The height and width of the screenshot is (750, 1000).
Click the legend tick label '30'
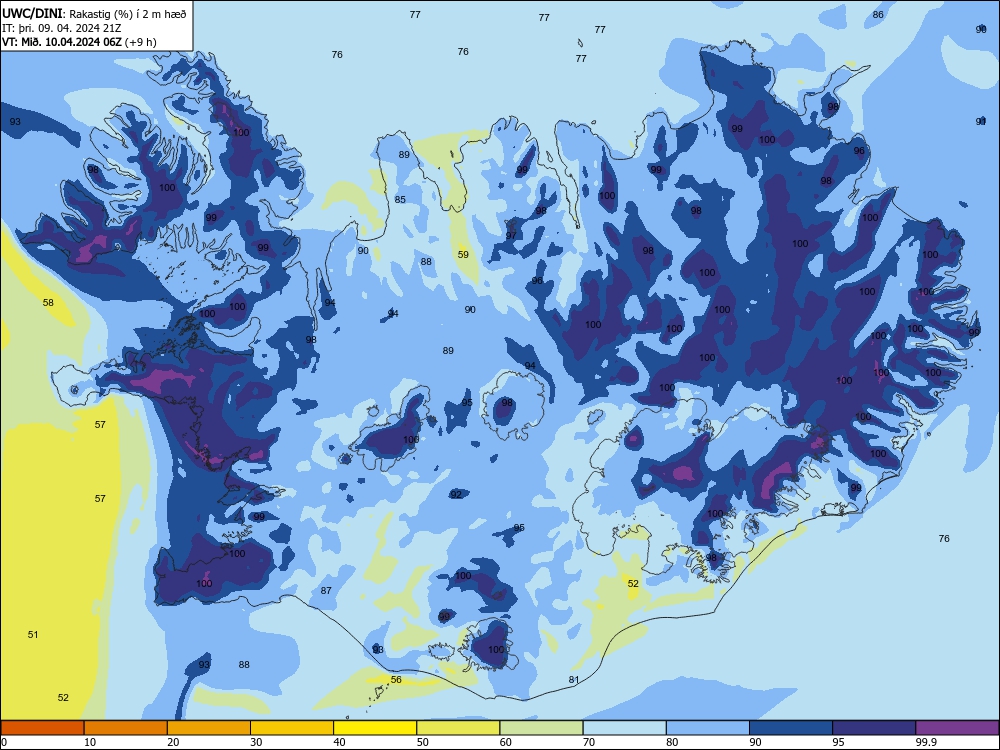[256, 742]
